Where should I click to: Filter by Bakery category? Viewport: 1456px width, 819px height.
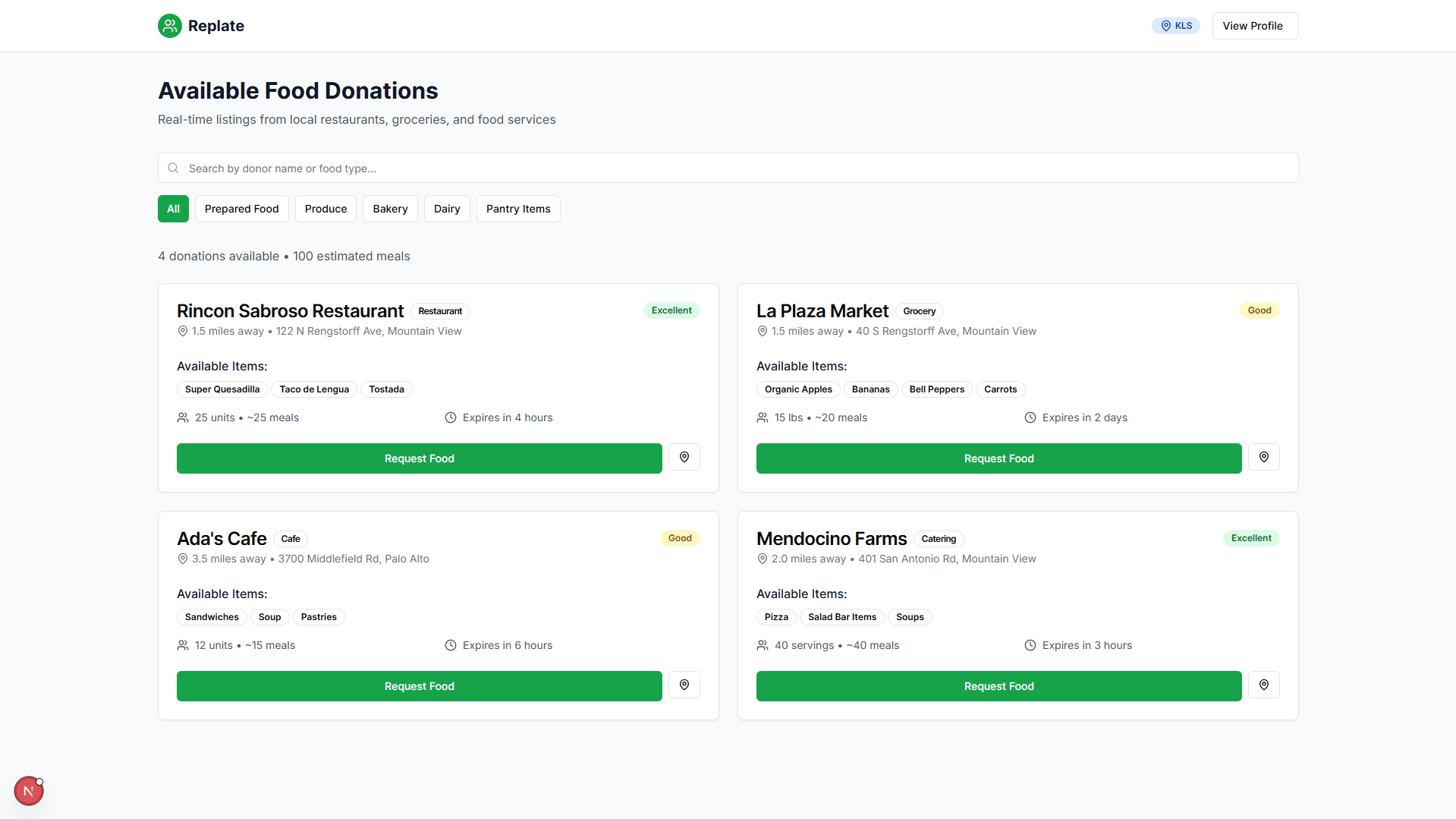coord(391,209)
